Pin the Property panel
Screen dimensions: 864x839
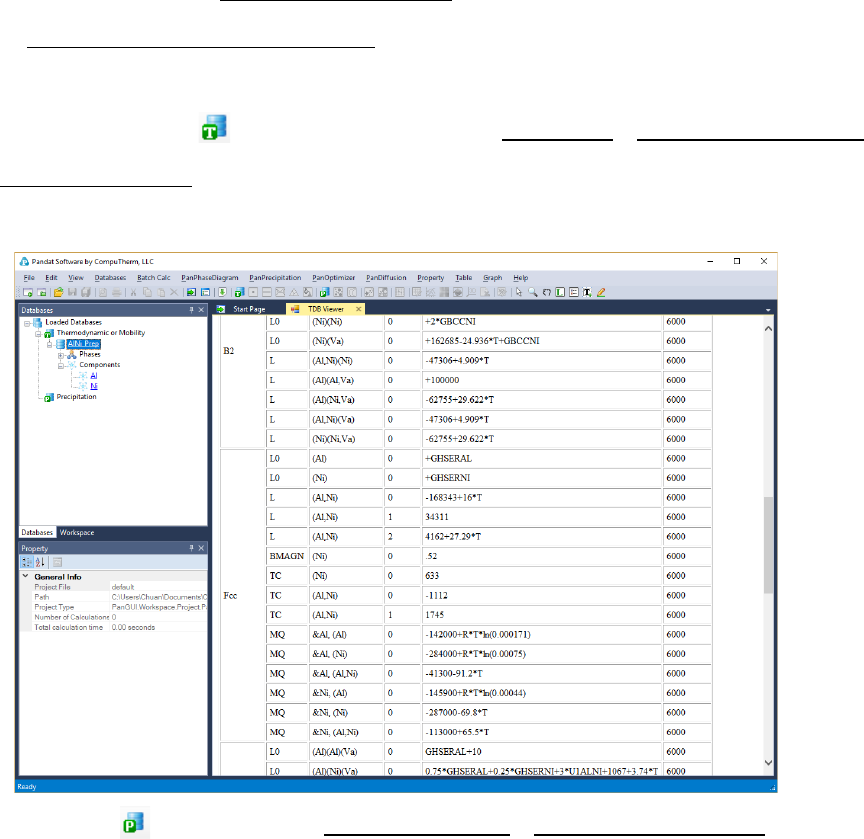click(191, 548)
